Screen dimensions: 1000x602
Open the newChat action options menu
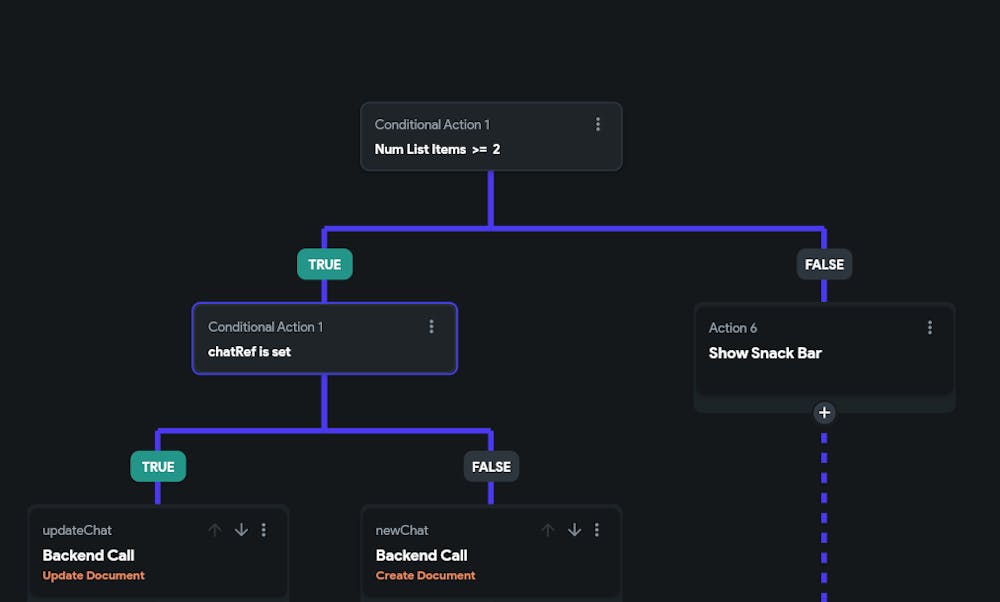(x=597, y=530)
